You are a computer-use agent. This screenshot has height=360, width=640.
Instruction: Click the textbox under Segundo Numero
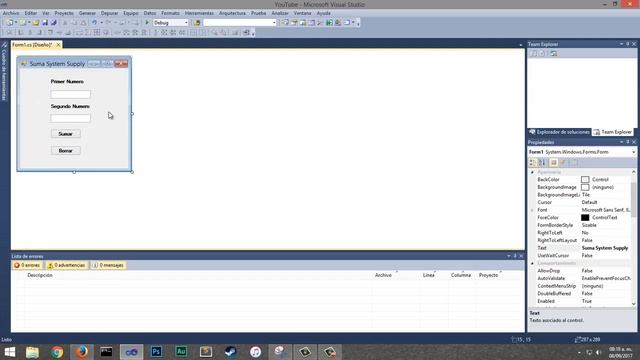[71, 118]
